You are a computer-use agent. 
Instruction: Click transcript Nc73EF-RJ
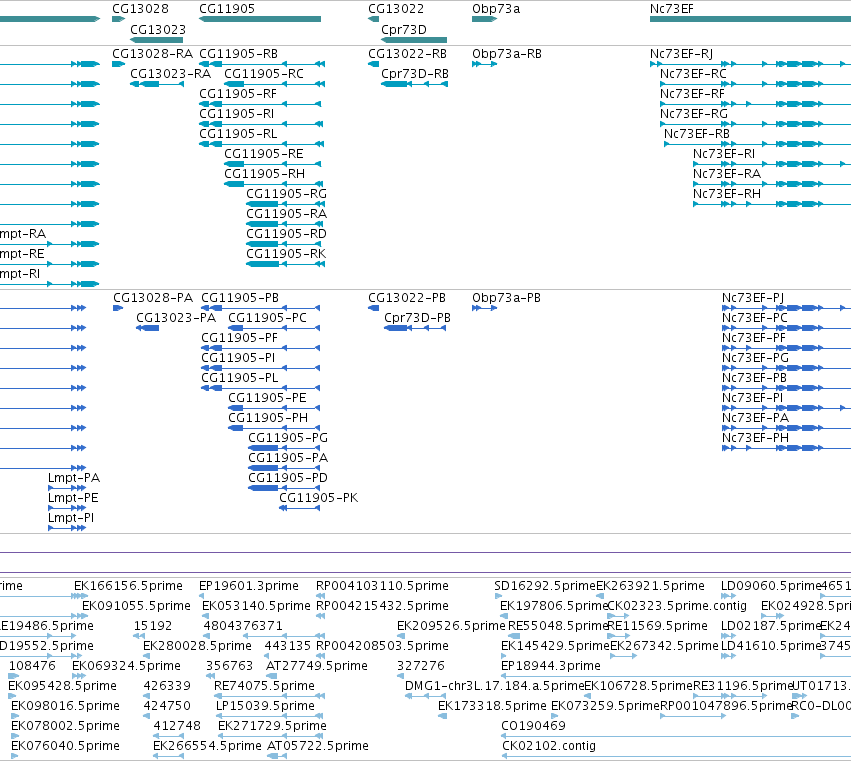681,54
